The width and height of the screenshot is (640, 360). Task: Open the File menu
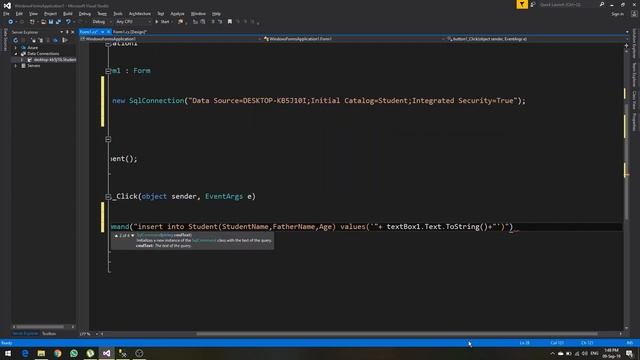click(x=6, y=13)
